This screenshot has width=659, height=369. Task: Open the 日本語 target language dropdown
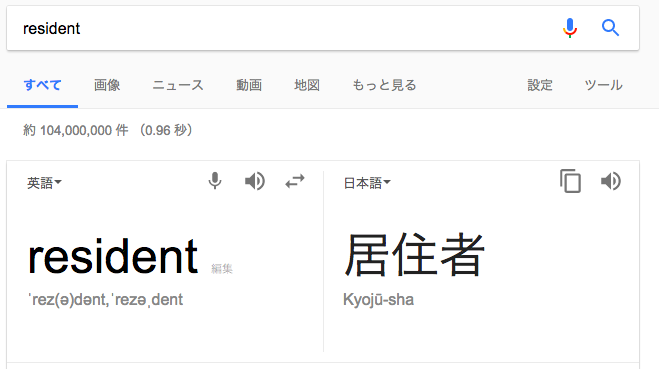(x=367, y=183)
